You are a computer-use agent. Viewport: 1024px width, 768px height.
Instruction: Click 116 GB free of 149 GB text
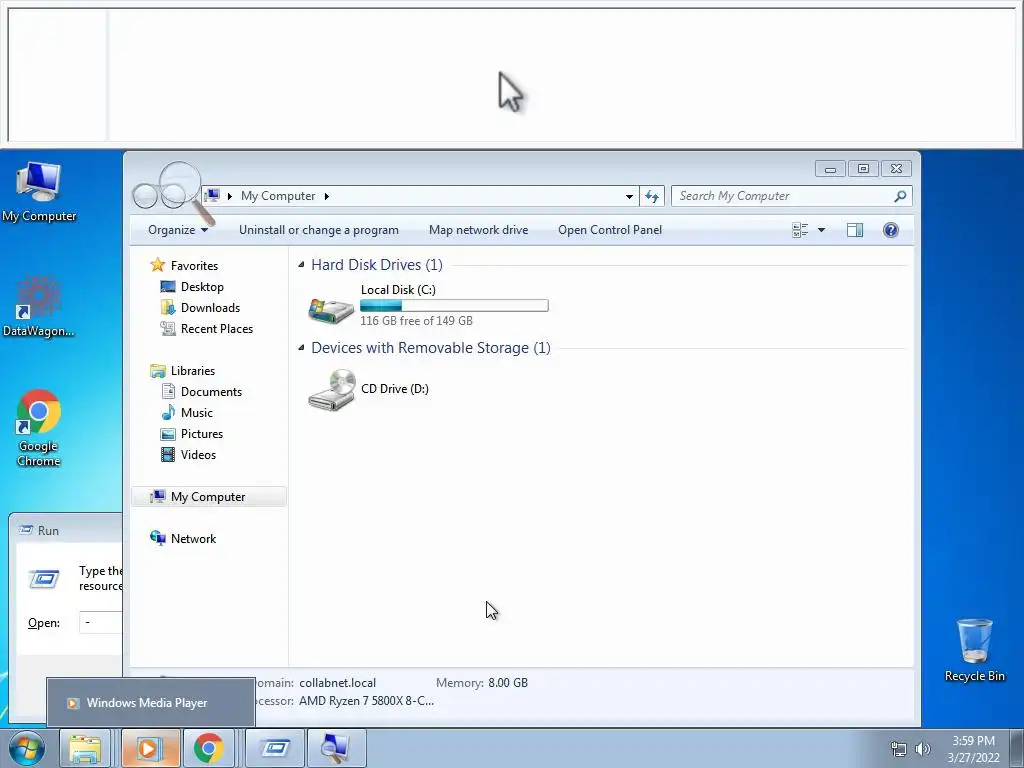coord(417,321)
